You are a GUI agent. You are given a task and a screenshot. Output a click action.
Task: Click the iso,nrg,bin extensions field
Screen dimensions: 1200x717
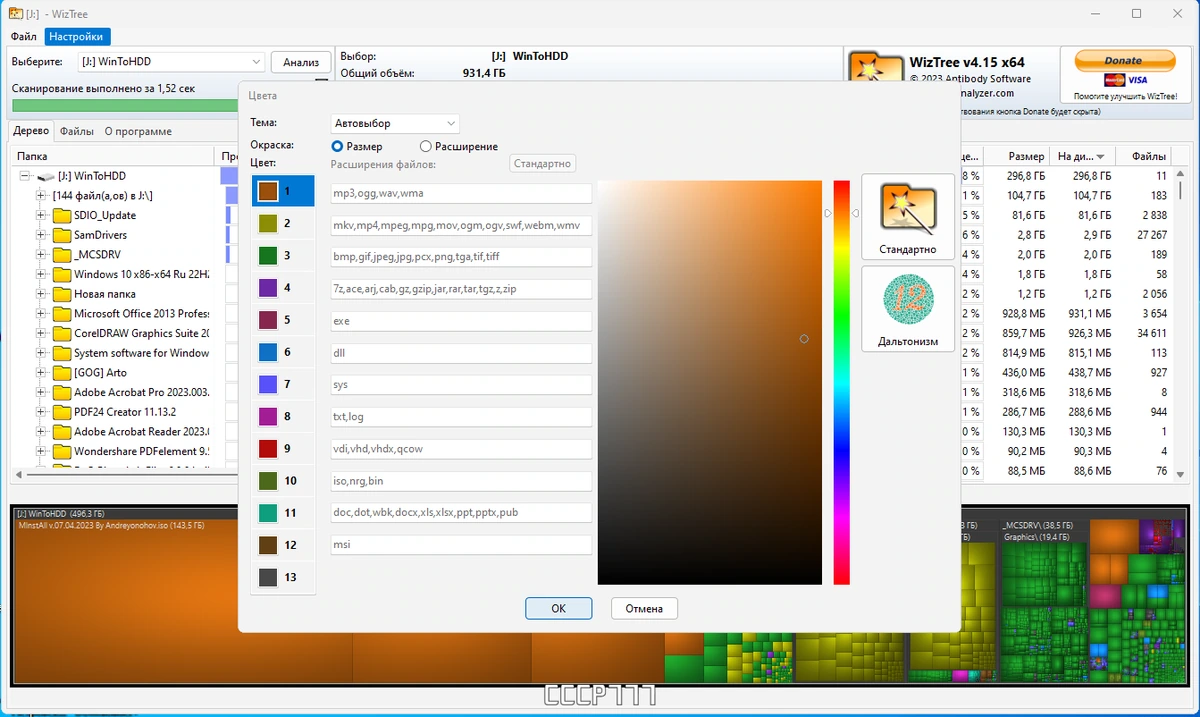462,481
